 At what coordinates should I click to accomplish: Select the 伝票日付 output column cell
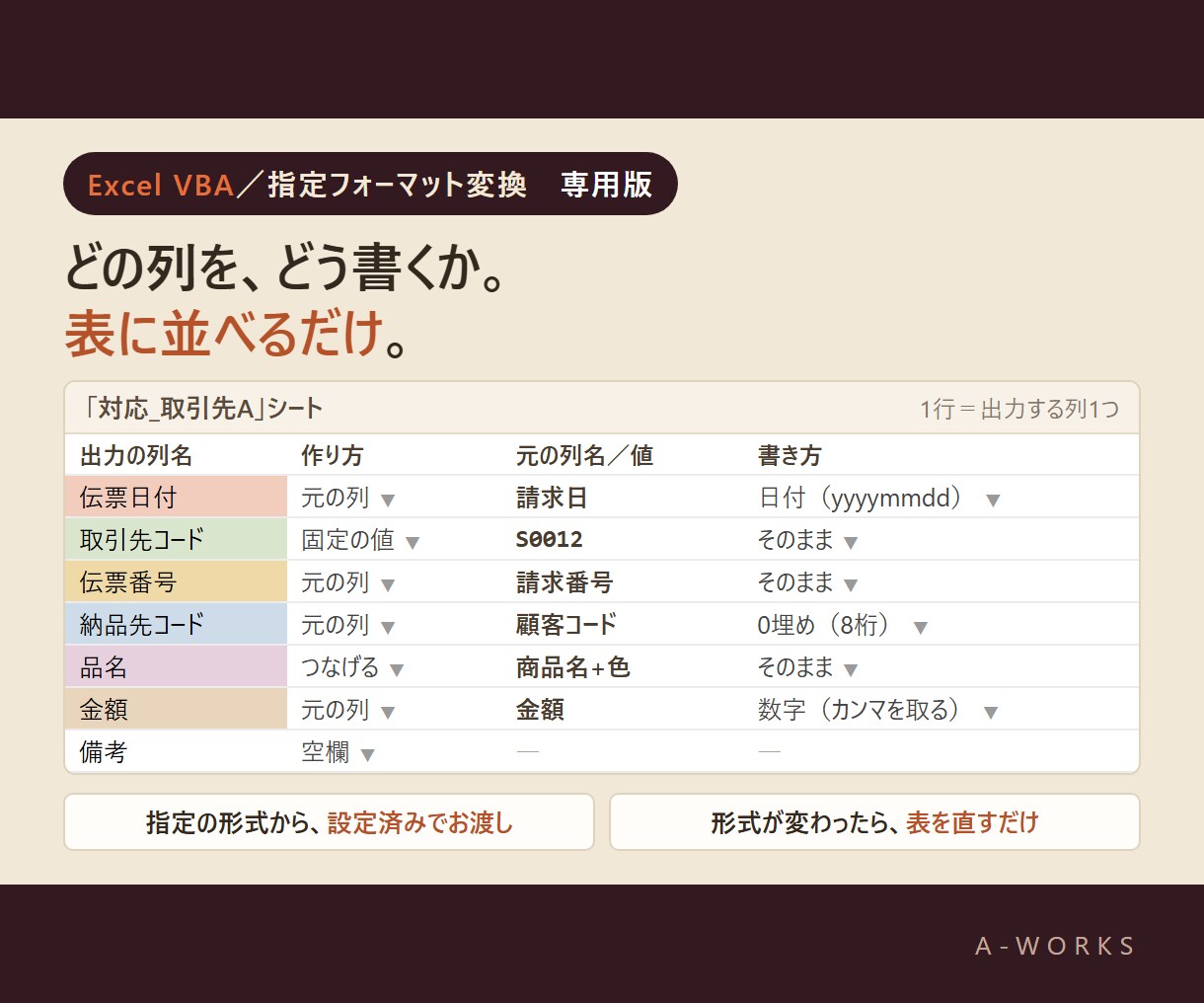(x=176, y=499)
